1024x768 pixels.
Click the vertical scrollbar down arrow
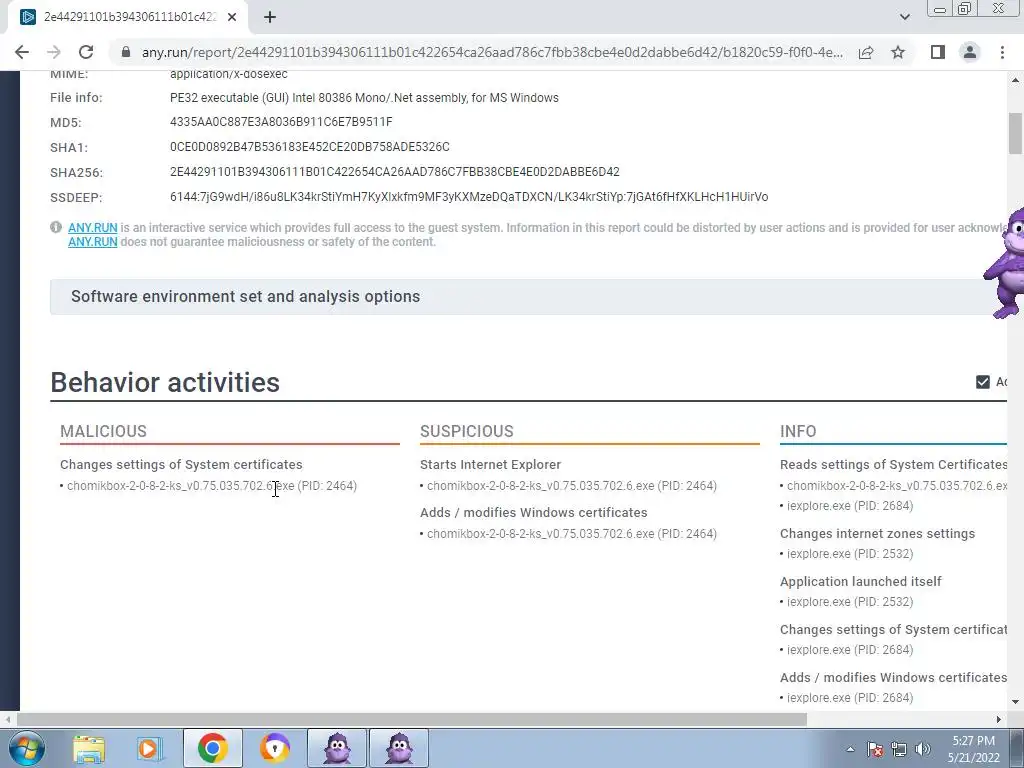[1015, 702]
